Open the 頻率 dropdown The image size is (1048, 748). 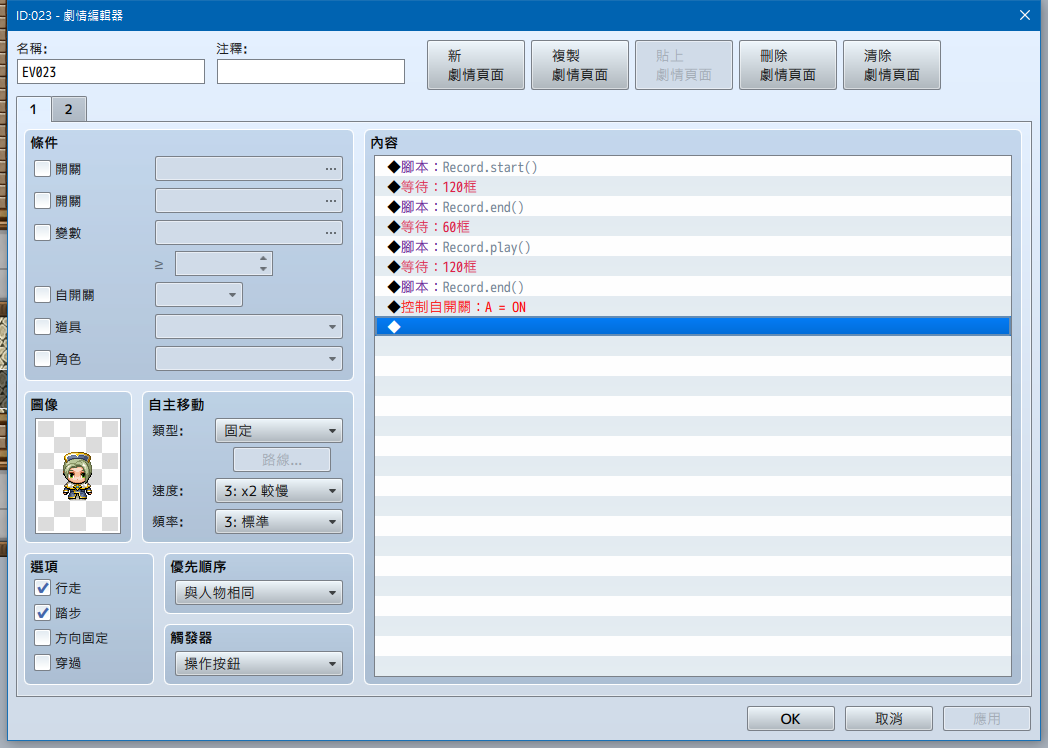pos(279,521)
